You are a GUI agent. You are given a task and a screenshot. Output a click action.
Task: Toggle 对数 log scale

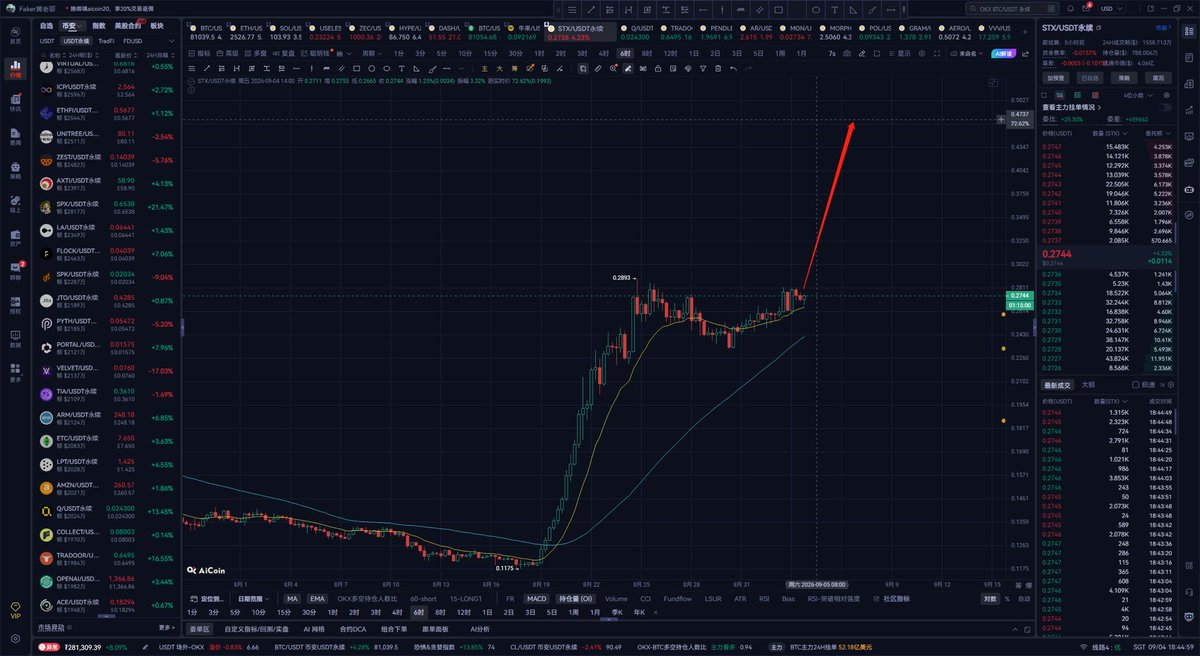(990, 599)
